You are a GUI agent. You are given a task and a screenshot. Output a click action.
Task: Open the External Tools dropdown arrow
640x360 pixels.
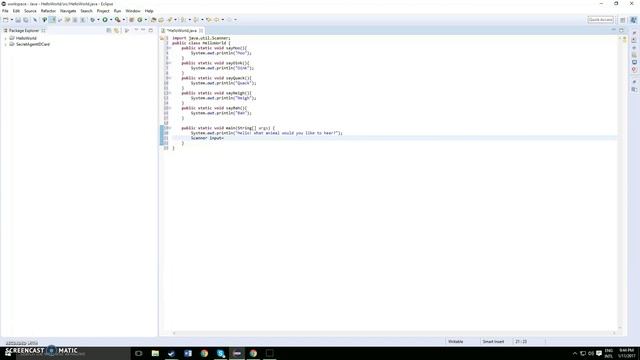(x=124, y=20)
